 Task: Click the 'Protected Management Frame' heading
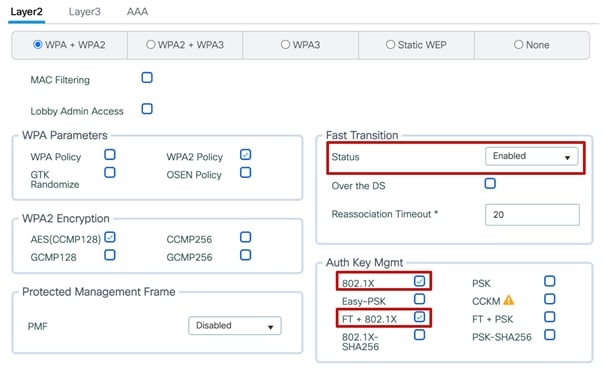point(99,292)
